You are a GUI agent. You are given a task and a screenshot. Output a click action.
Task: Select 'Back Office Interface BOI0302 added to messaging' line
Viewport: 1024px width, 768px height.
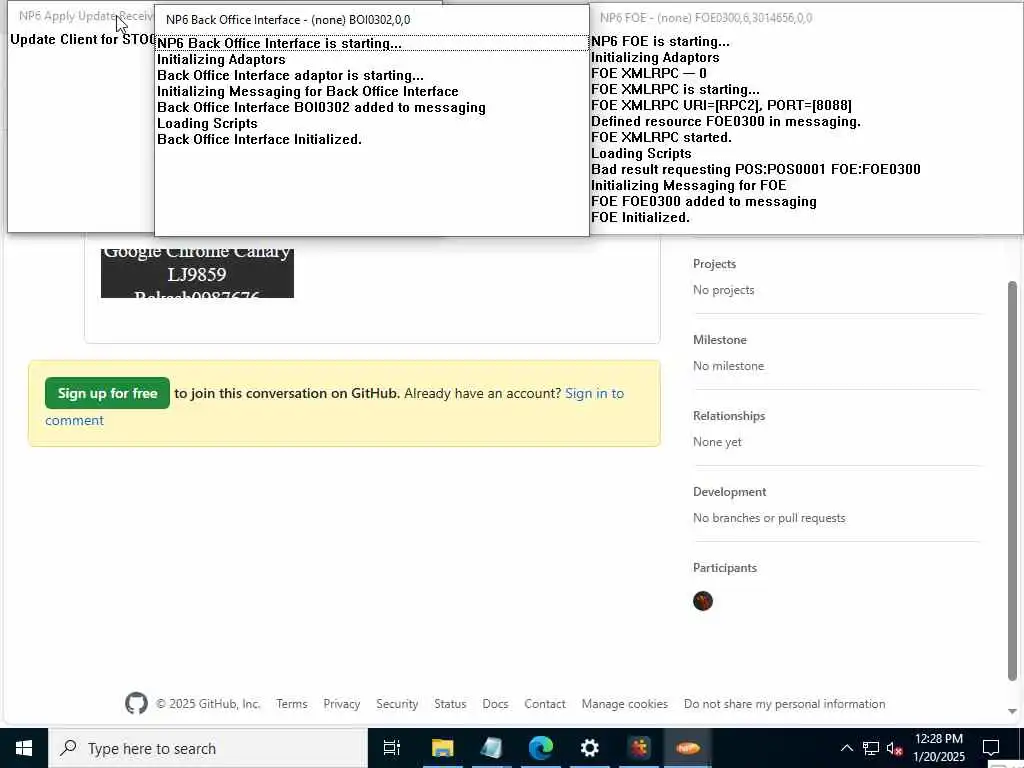(321, 107)
